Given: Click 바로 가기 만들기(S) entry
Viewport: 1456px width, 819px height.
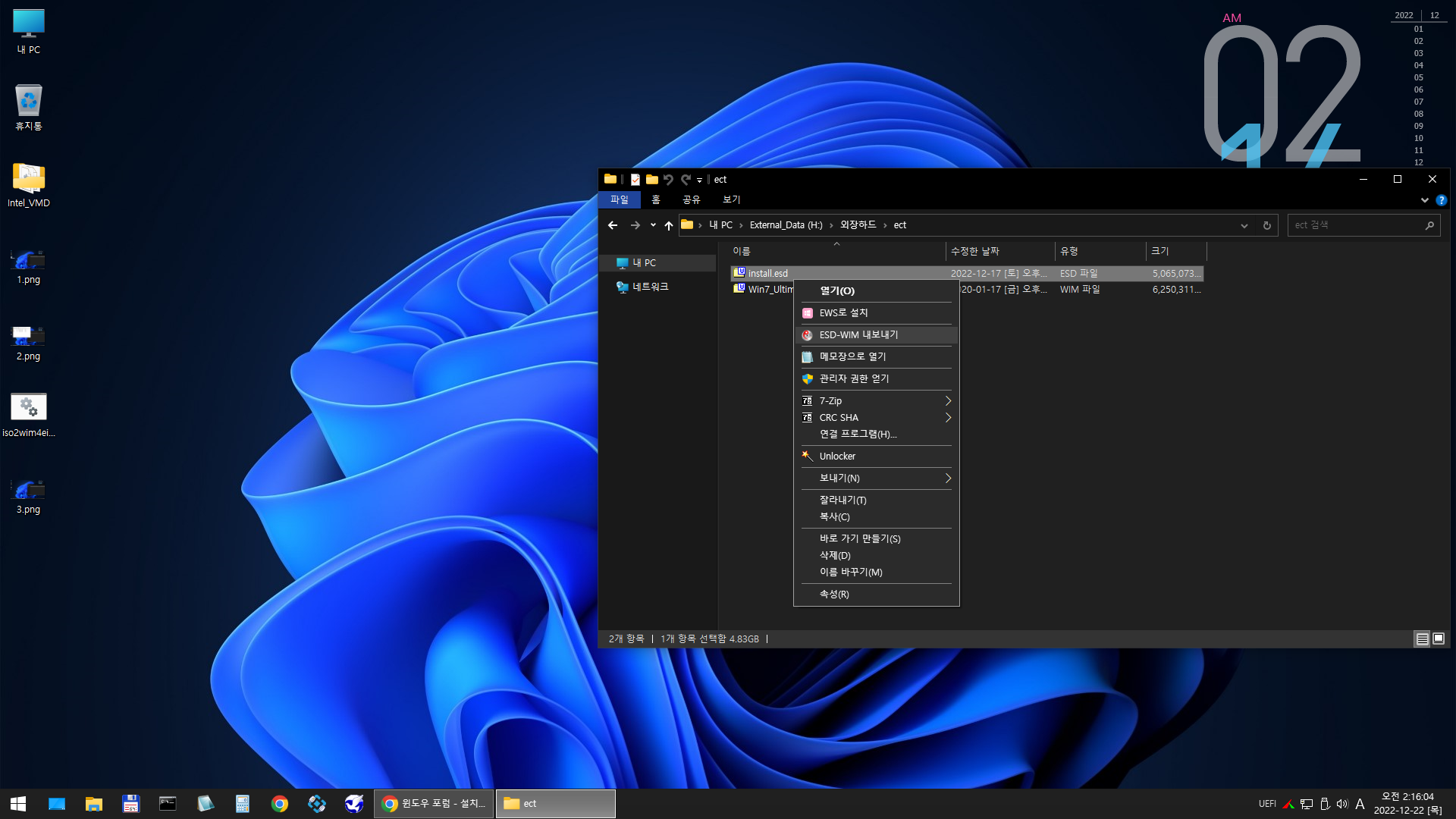Looking at the screenshot, I should pos(876,538).
